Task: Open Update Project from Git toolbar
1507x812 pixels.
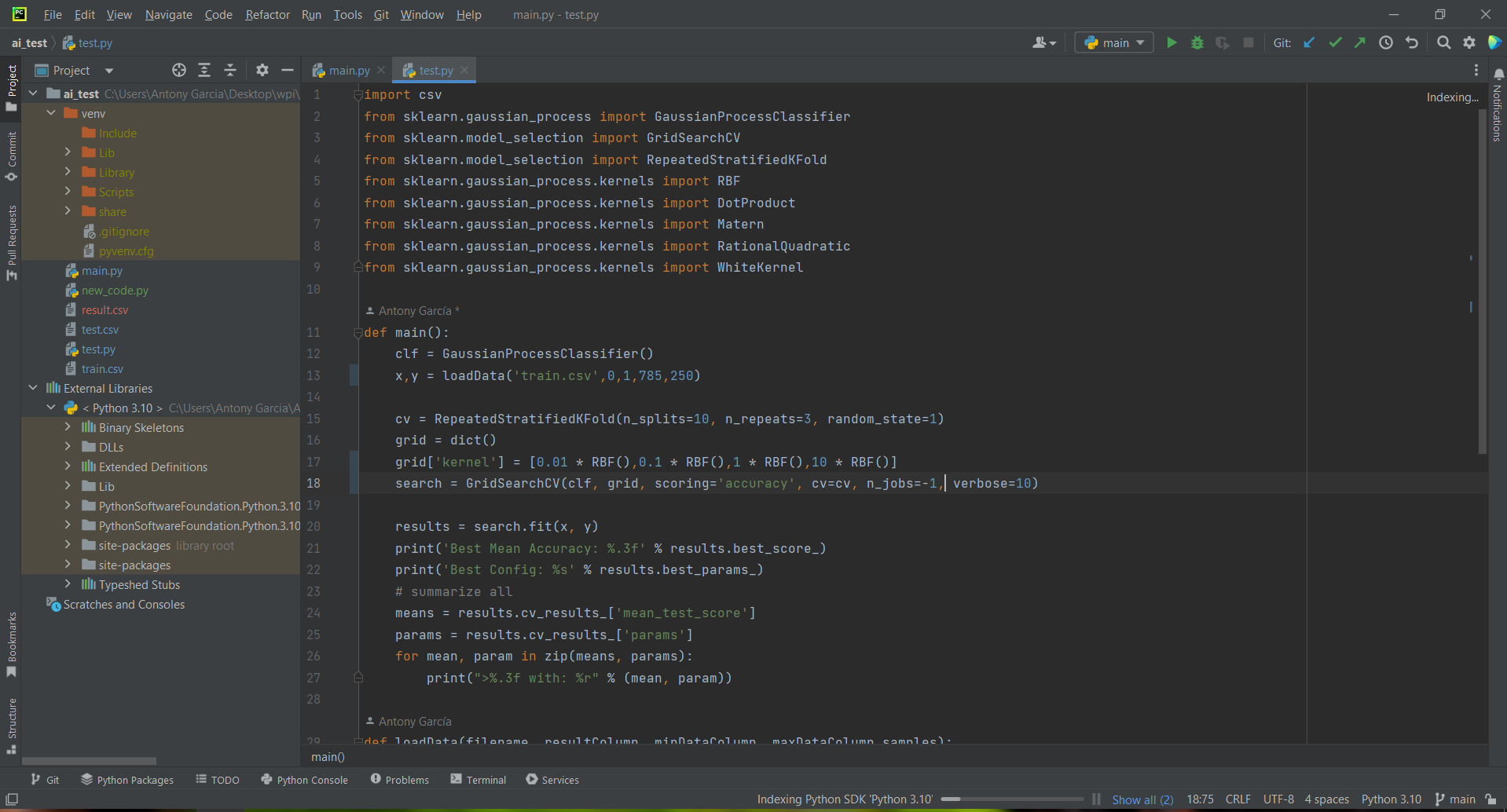Action: tap(1309, 42)
